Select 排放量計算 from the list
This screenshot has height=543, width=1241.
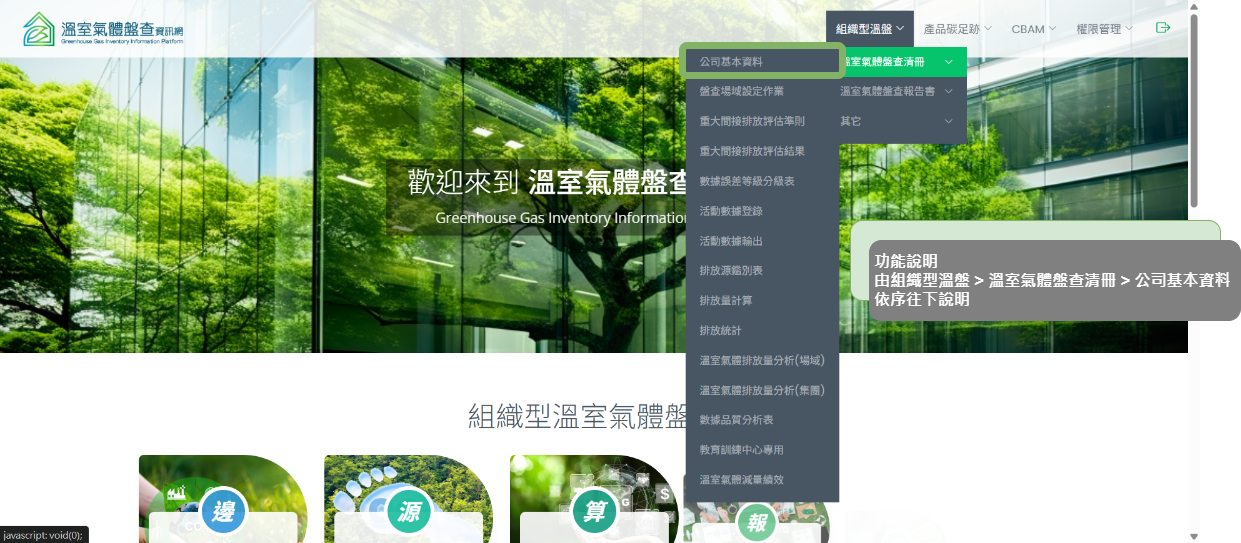click(x=726, y=300)
